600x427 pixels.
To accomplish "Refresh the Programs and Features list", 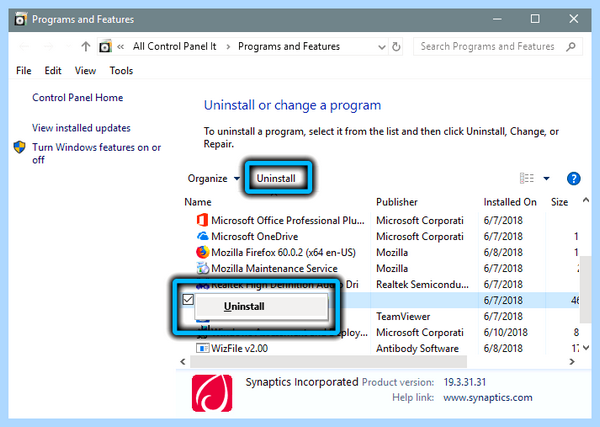I will (396, 47).
